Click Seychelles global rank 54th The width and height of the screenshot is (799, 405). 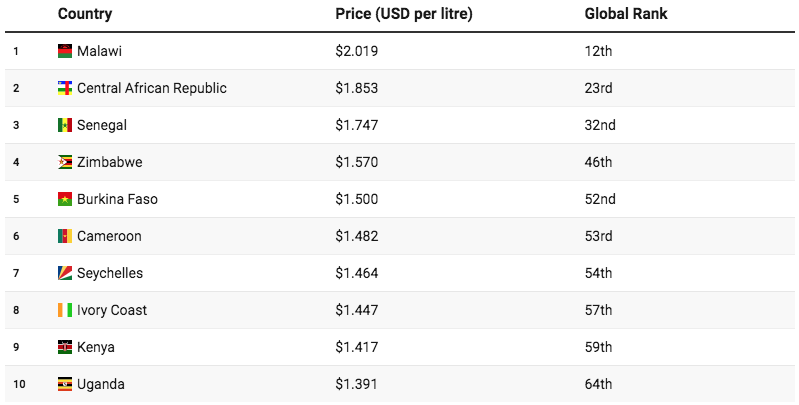click(x=599, y=273)
